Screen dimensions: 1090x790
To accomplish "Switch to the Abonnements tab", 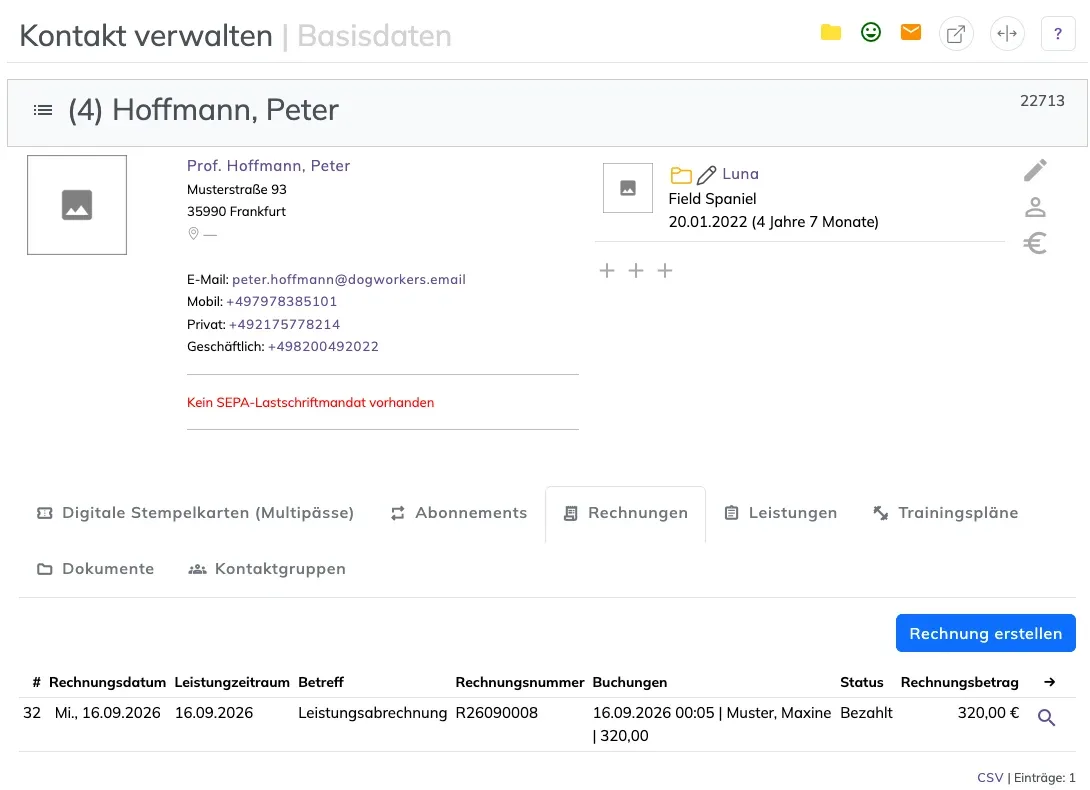I will [x=459, y=513].
